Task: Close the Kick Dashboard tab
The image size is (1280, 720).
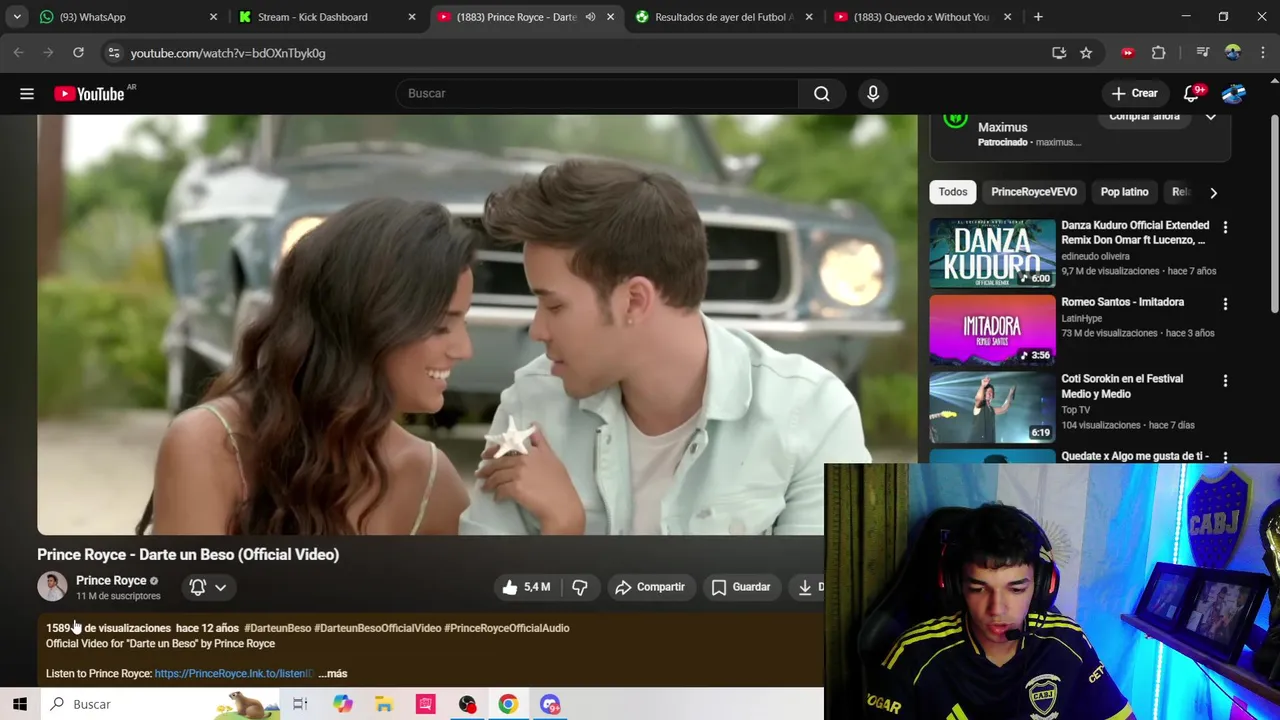Action: 411,17
